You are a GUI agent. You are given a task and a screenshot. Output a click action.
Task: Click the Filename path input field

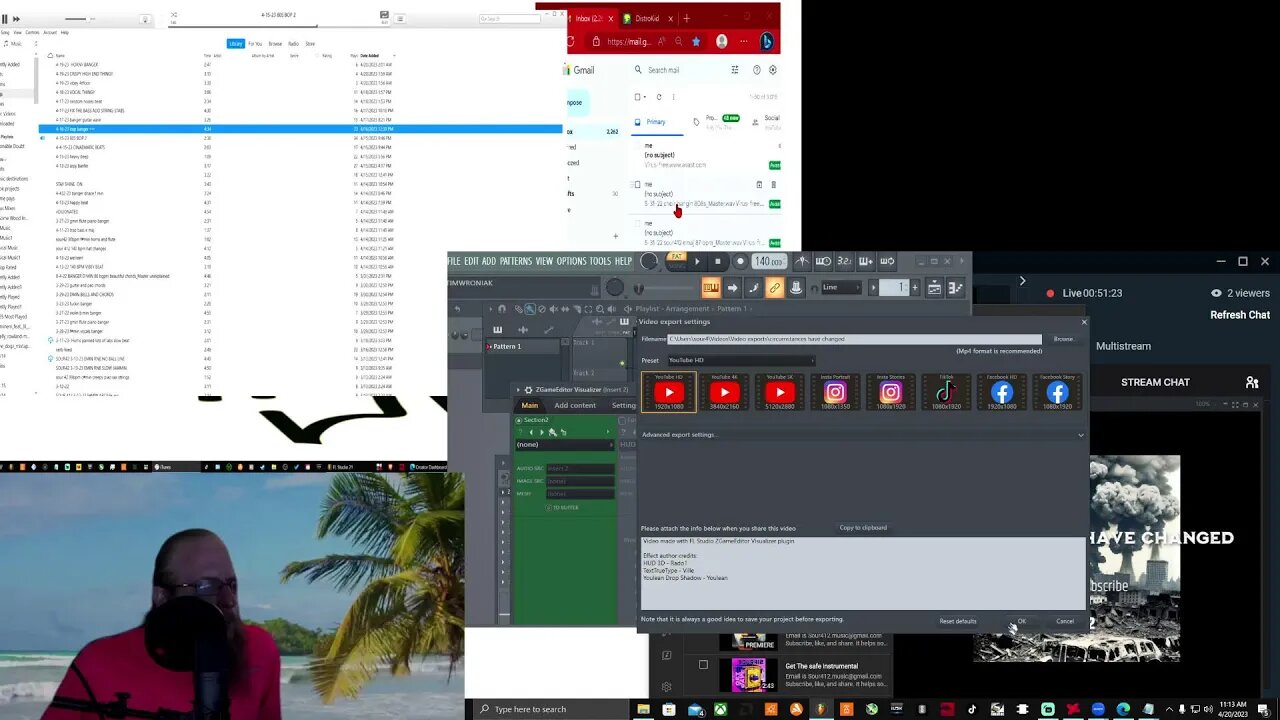click(x=854, y=339)
